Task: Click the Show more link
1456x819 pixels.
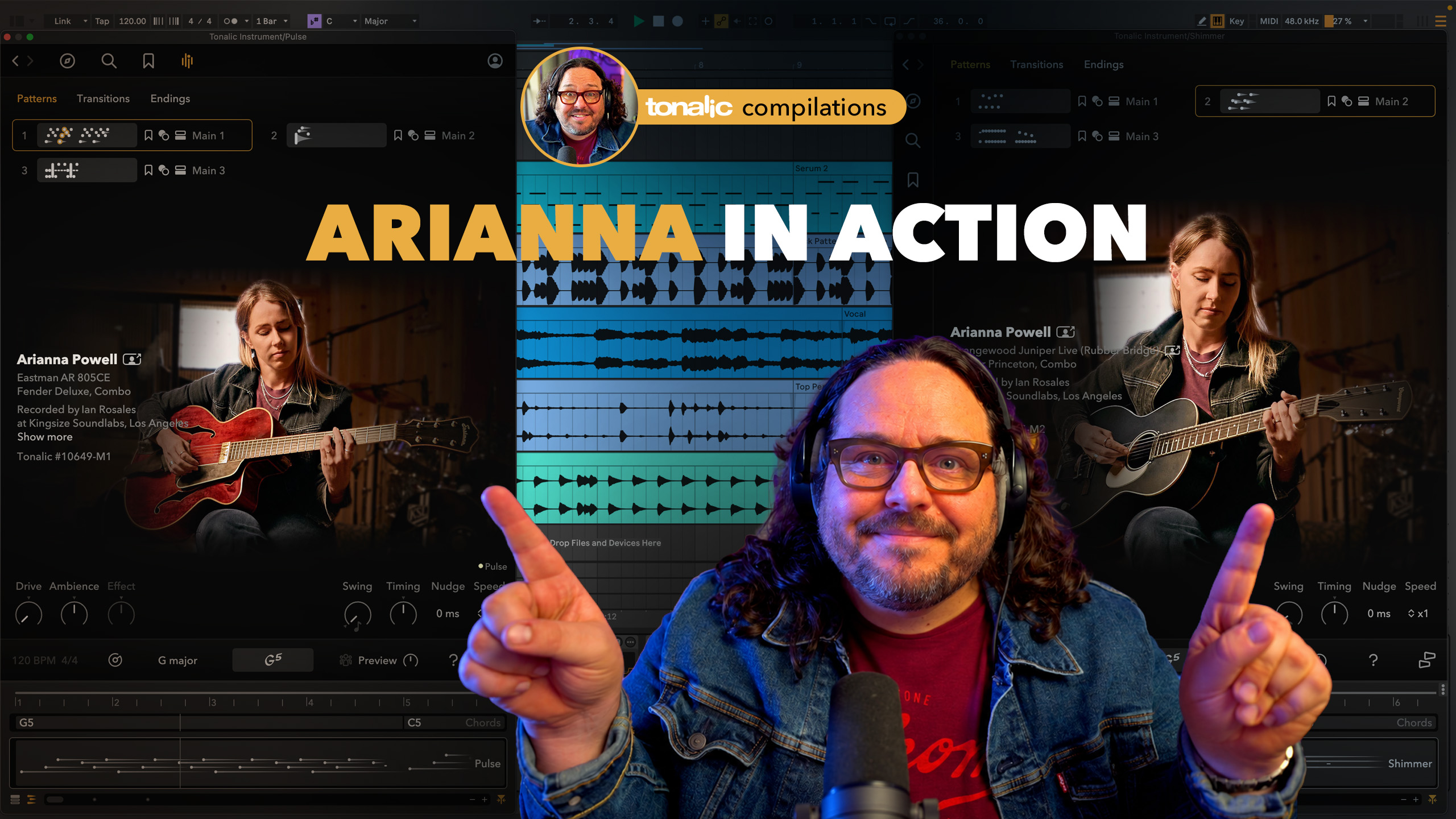Action: pyautogui.click(x=44, y=437)
